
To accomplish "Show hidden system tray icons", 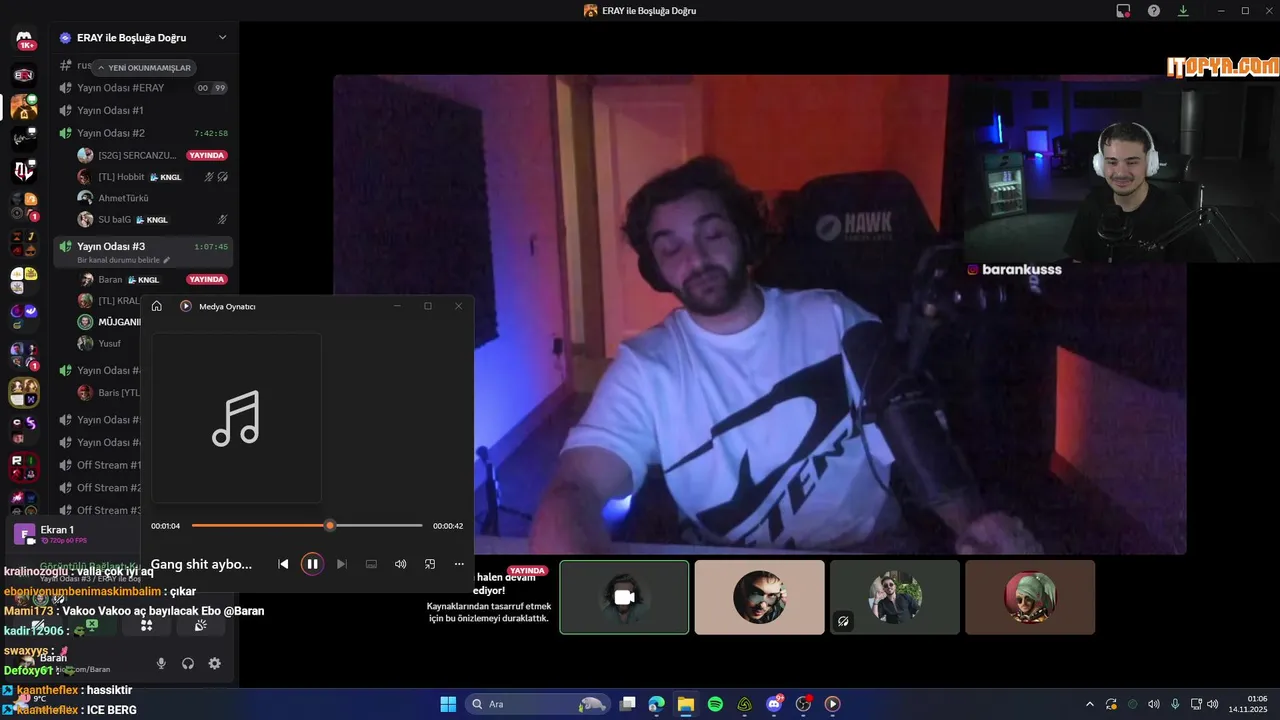I will tap(1089, 704).
